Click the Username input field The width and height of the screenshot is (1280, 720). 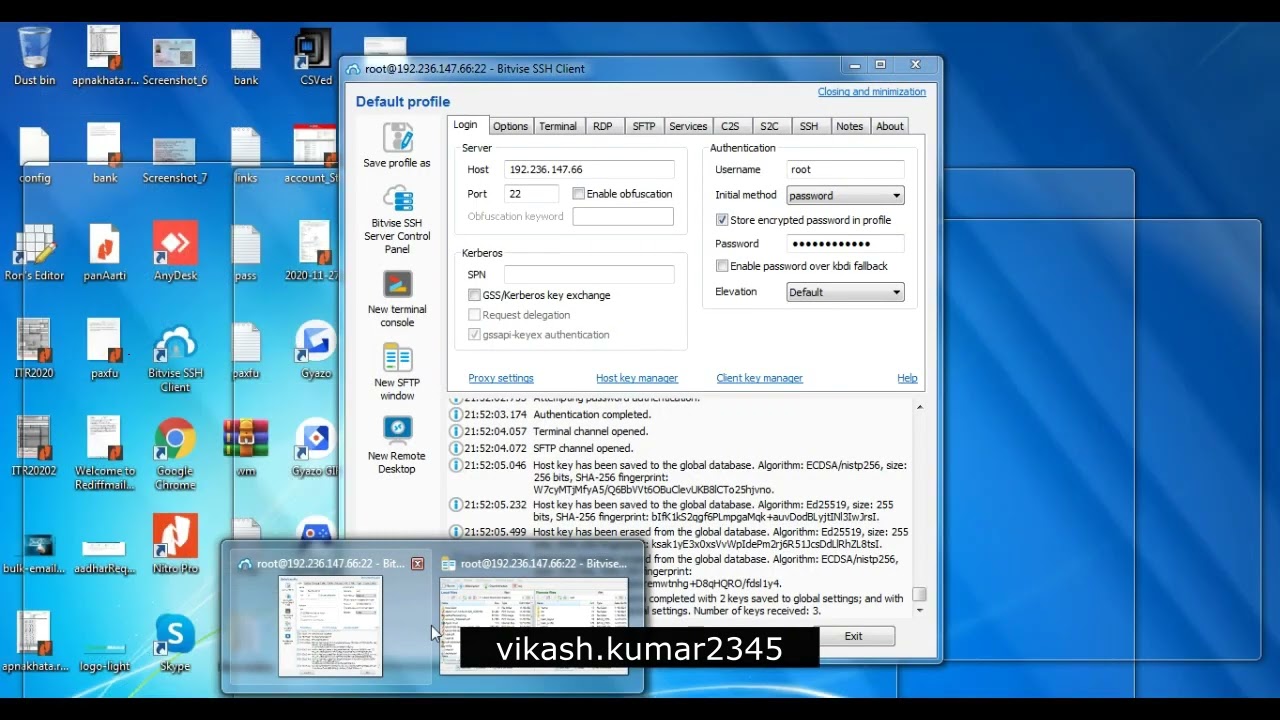click(845, 169)
